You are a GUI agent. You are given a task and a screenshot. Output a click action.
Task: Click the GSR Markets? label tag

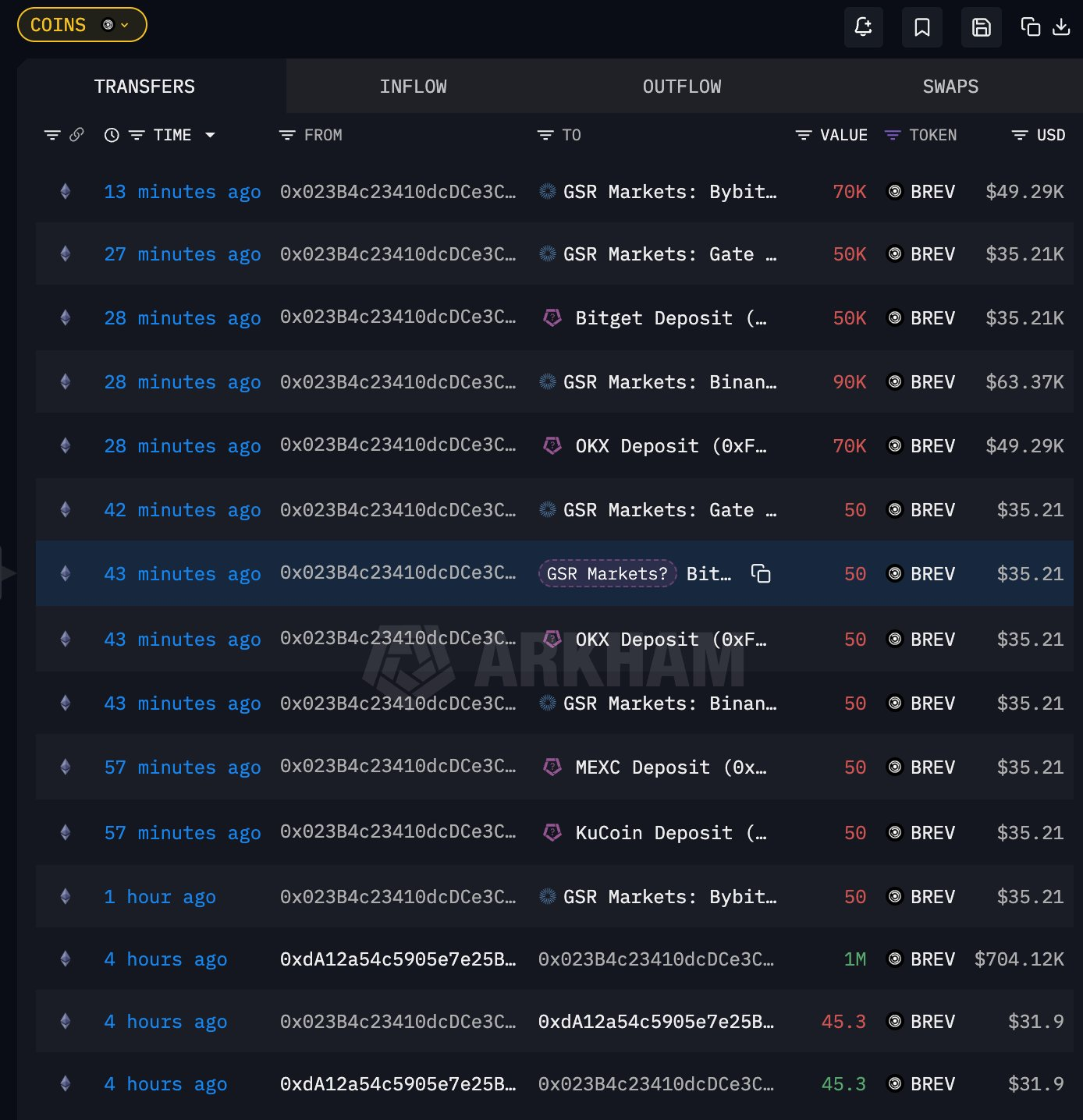point(607,574)
